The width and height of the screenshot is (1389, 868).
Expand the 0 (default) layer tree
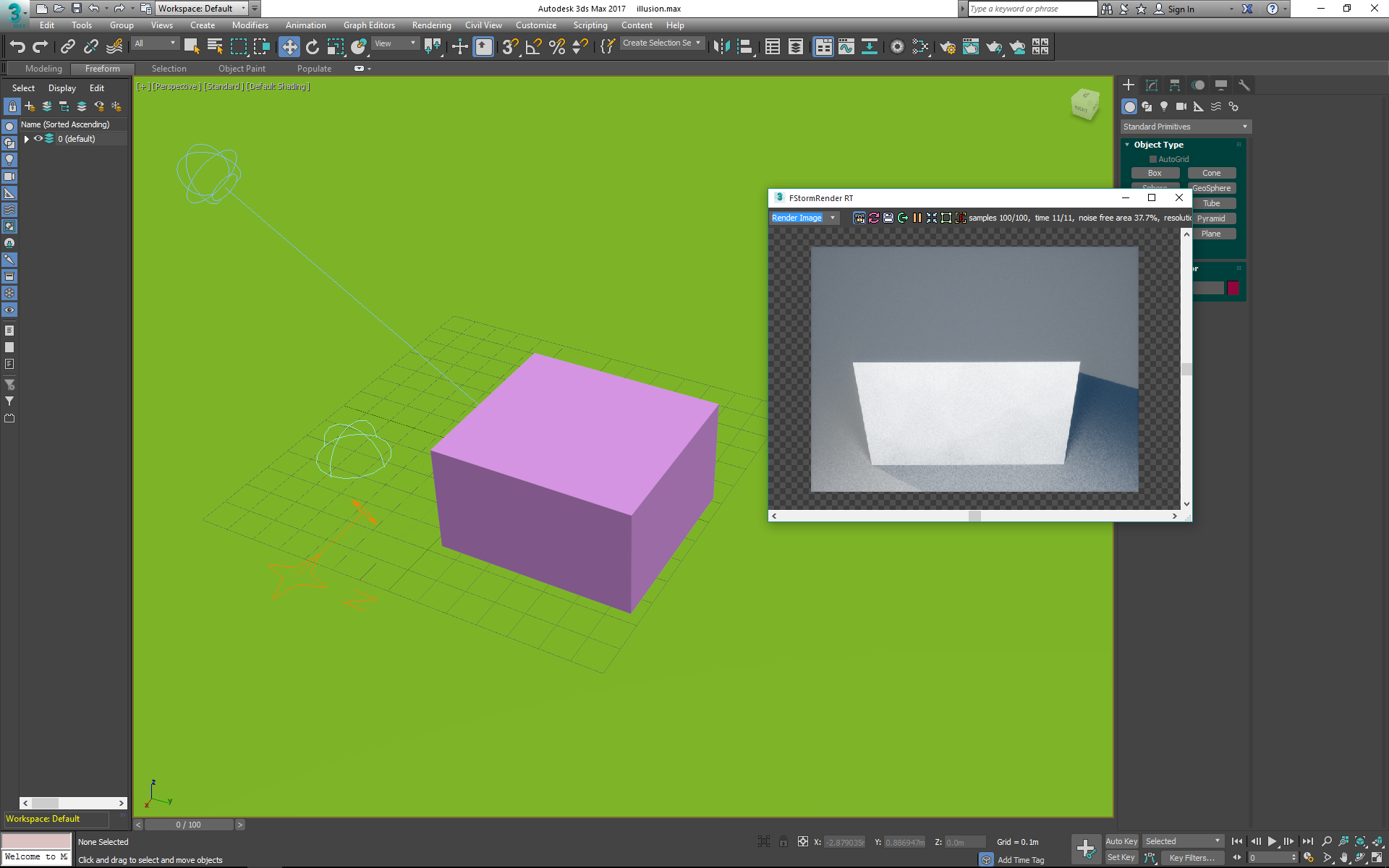27,139
